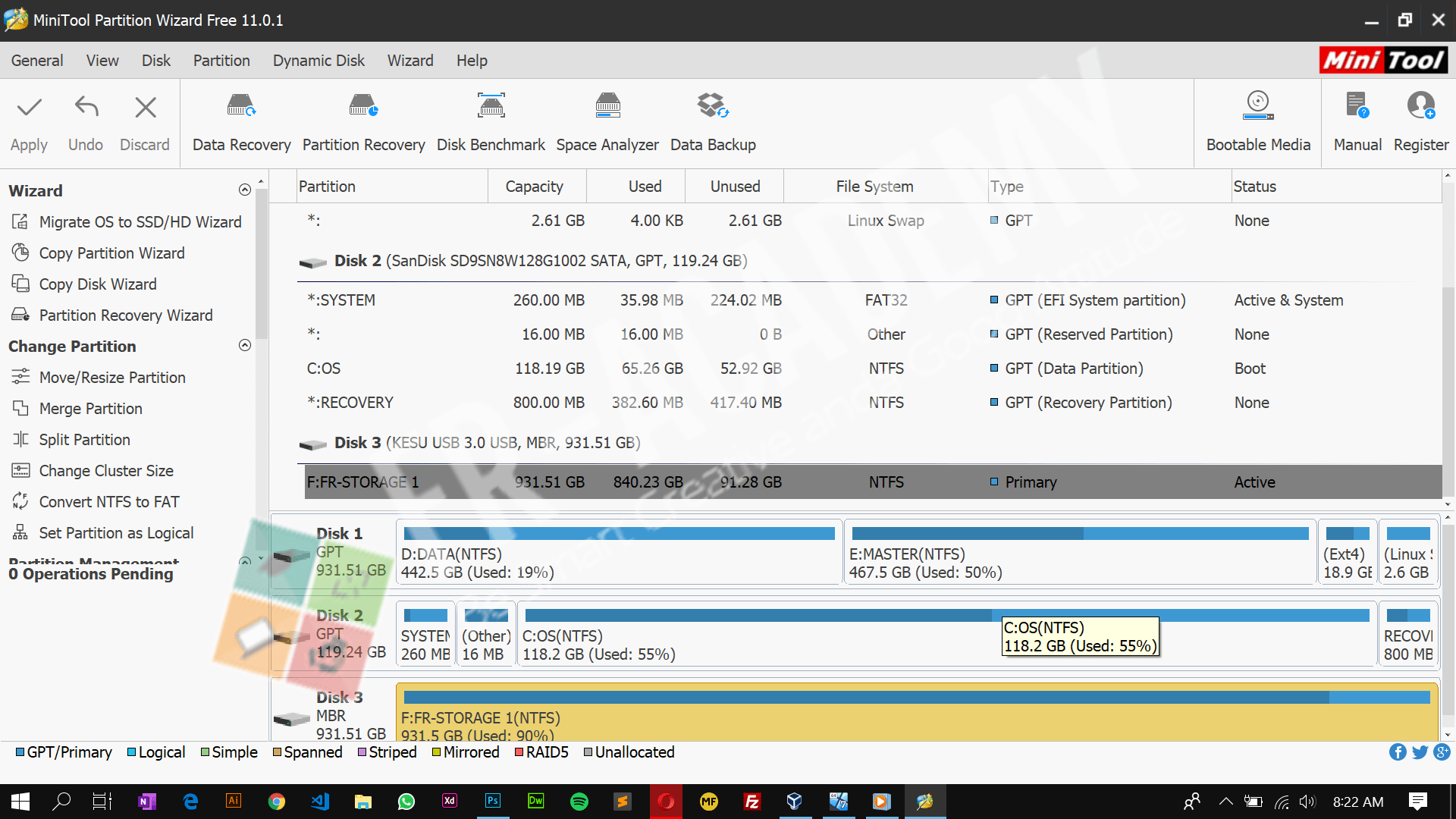Select the RECOVERY 800 MB block
The width and height of the screenshot is (1456, 819).
[1408, 634]
